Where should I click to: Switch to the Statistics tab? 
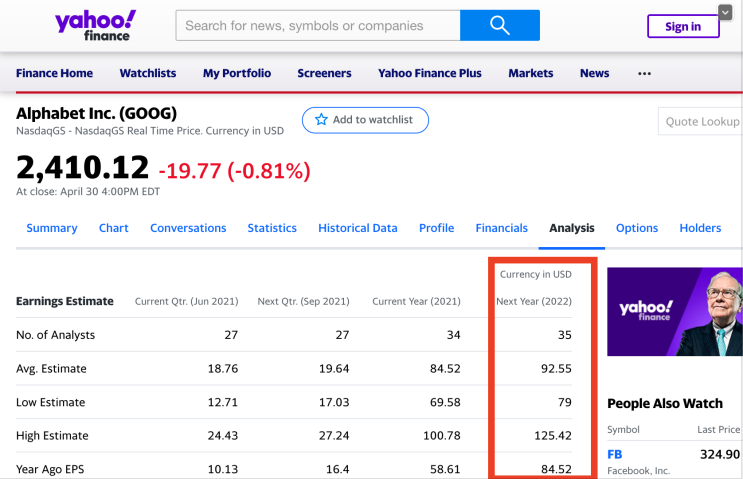[x=272, y=228]
